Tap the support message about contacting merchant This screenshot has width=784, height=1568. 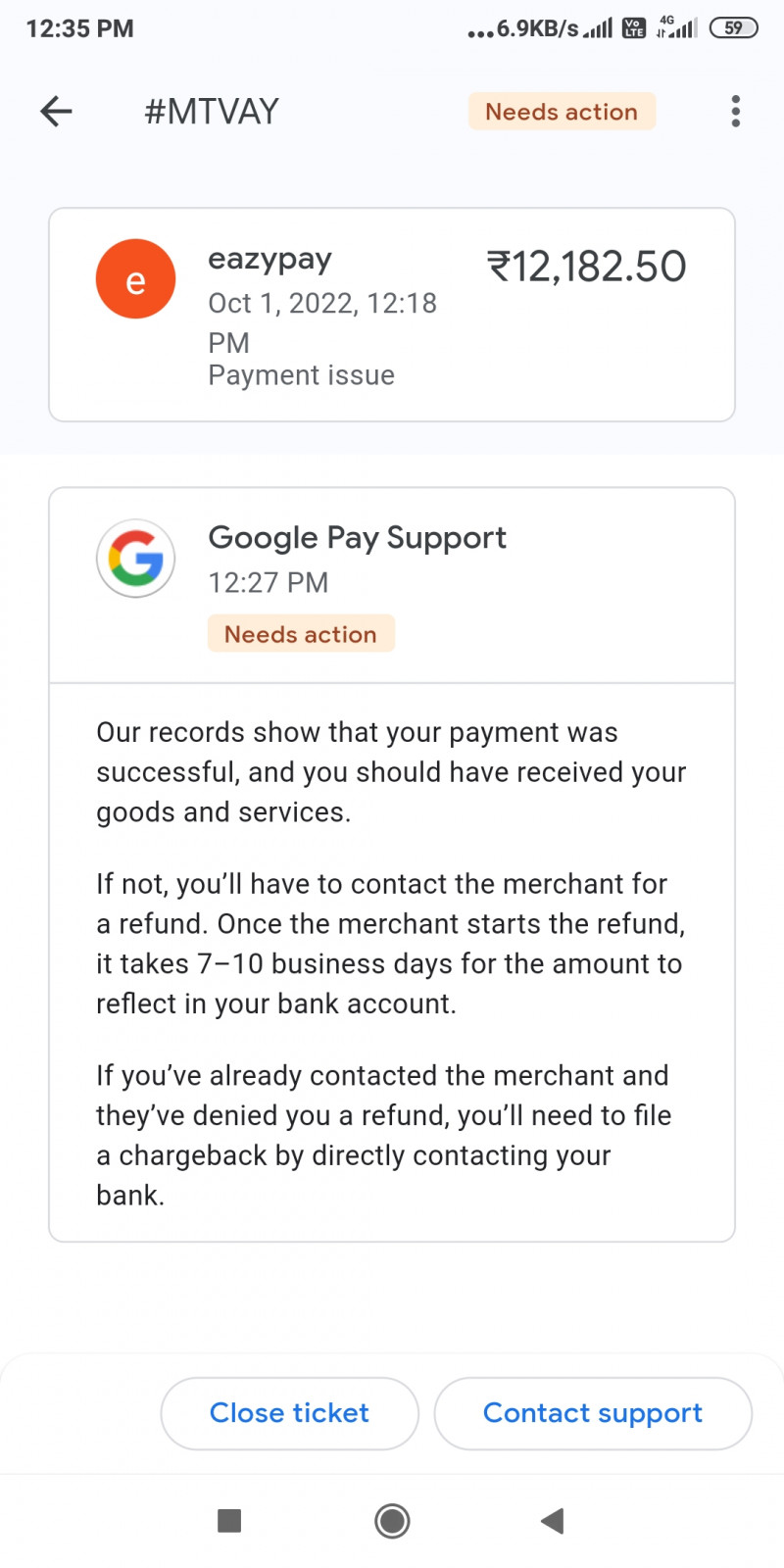click(390, 943)
